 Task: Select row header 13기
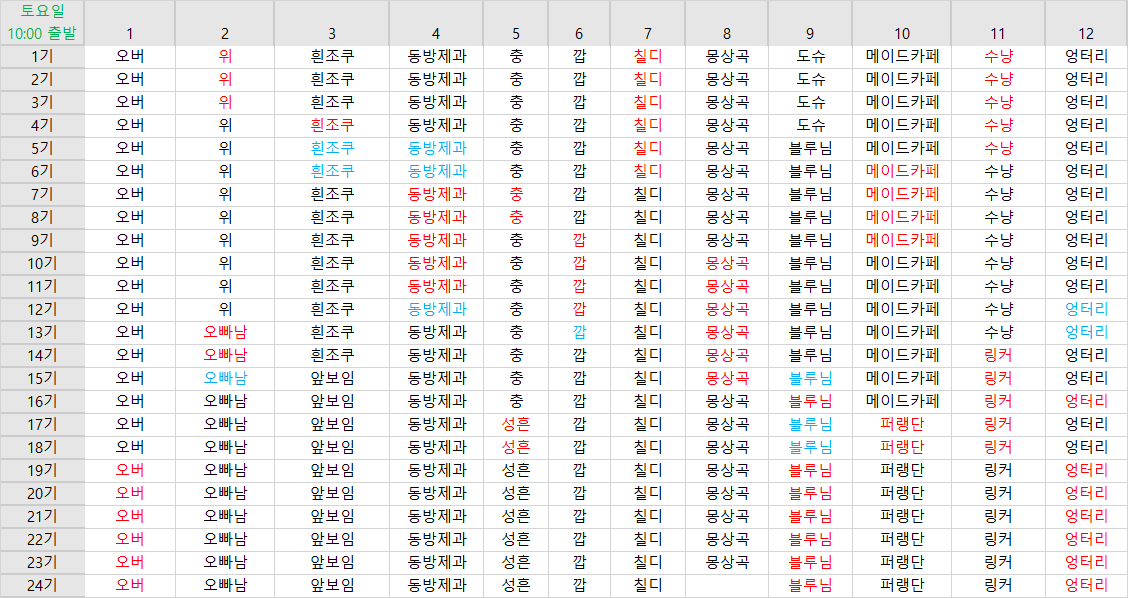coord(42,332)
